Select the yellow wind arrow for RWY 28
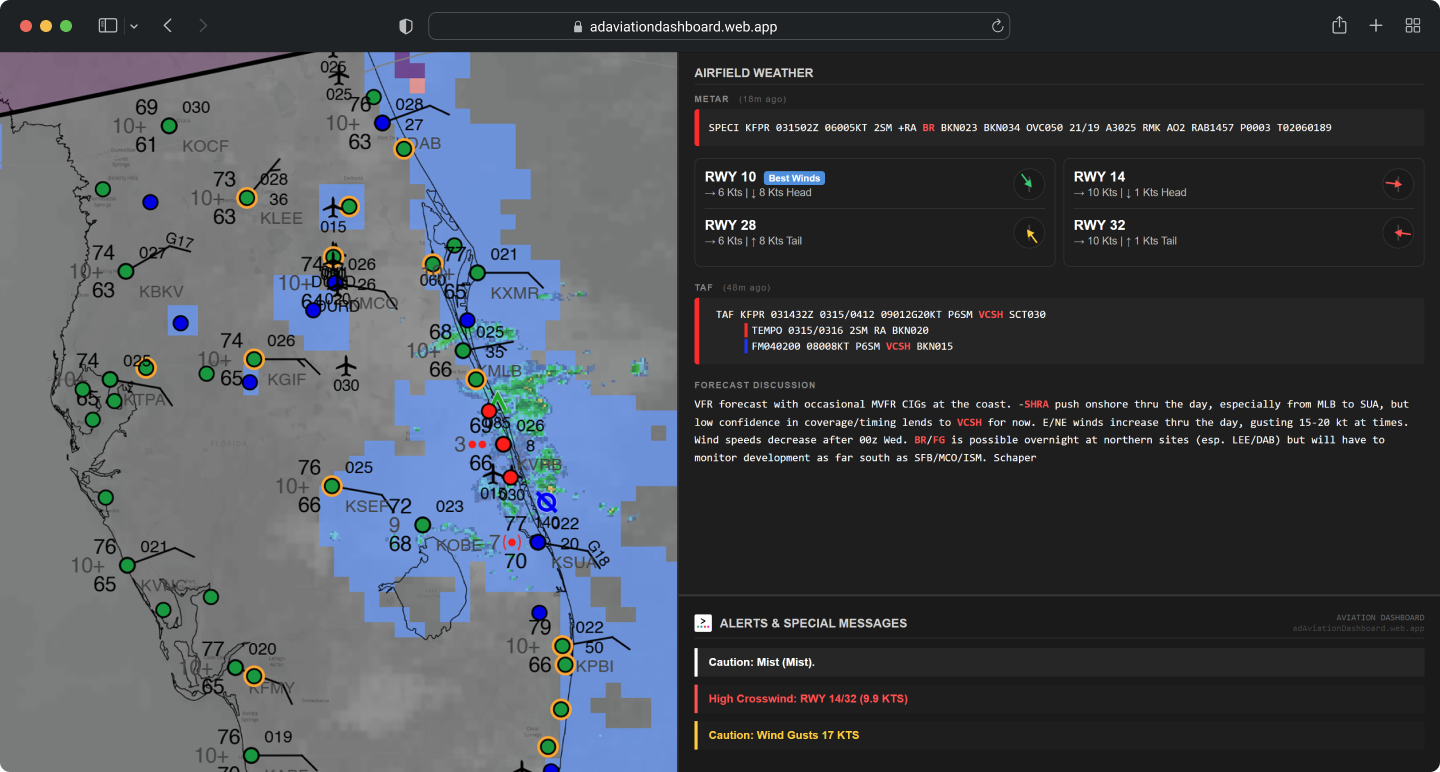1440x772 pixels. [1028, 233]
